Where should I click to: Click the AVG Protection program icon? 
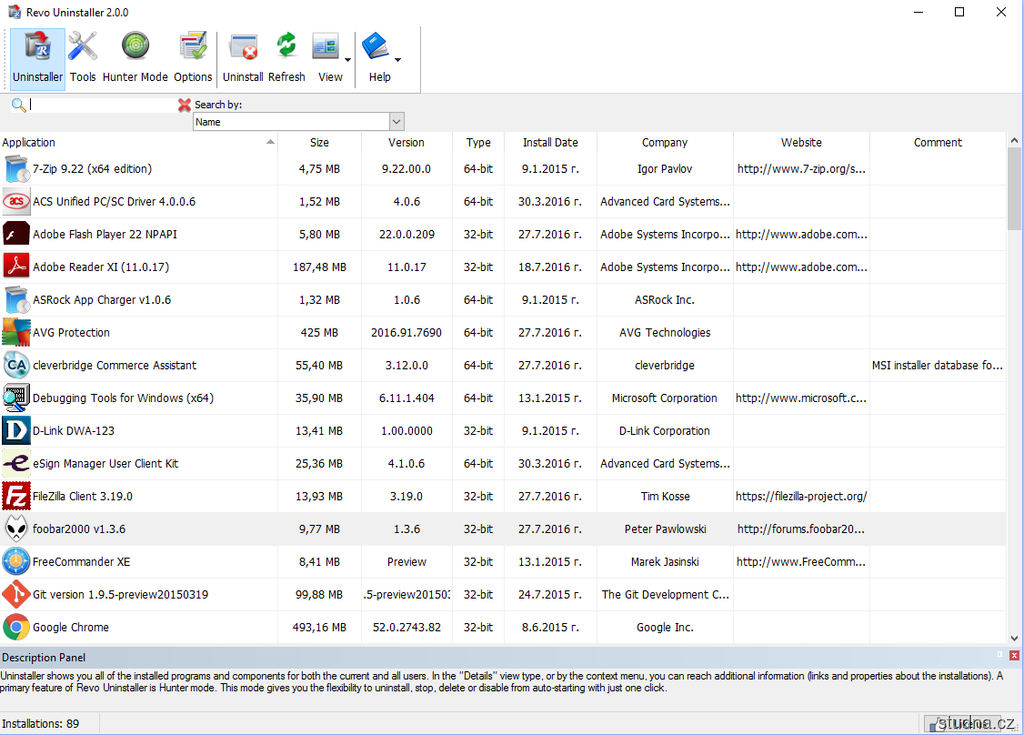16,332
